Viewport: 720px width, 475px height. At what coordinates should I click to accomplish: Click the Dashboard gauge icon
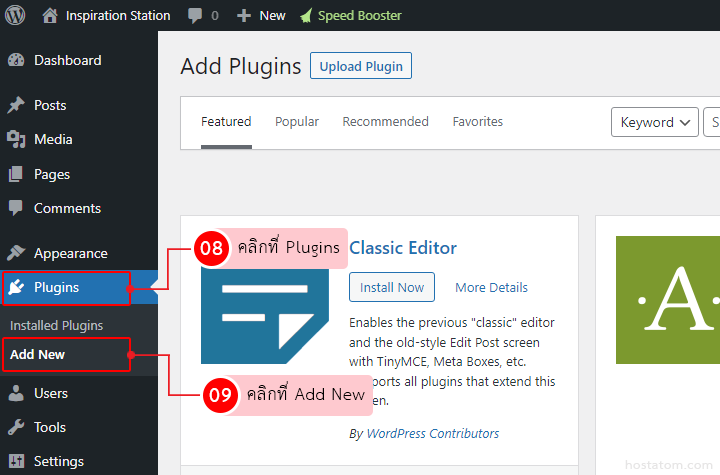[16, 60]
